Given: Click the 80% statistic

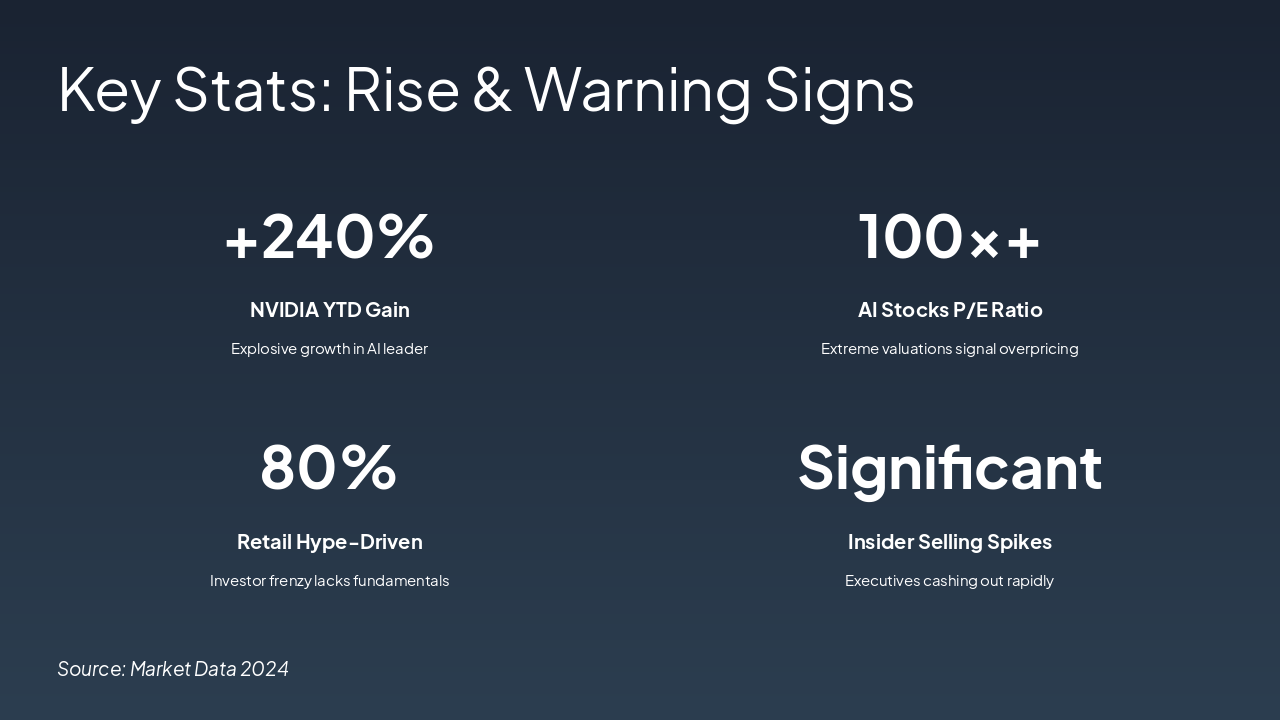Looking at the screenshot, I should pyautogui.click(x=329, y=468).
